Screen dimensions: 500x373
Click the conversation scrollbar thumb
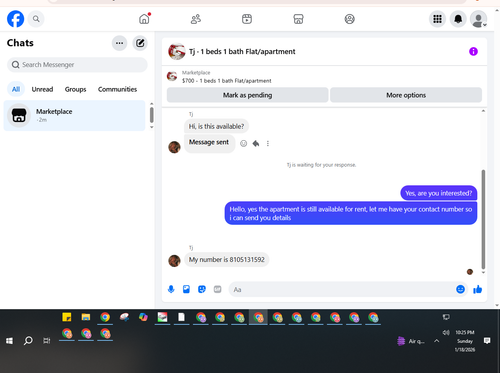click(483, 219)
